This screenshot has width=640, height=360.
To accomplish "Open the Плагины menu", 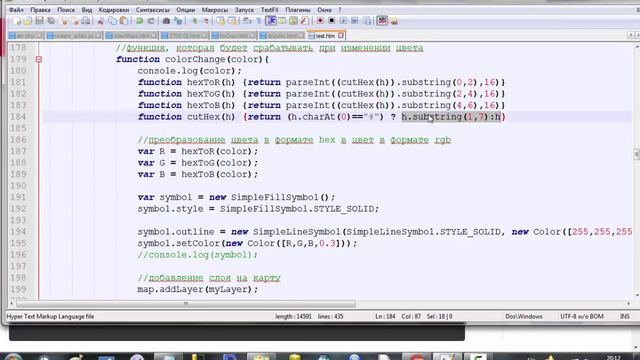I will (298, 9).
